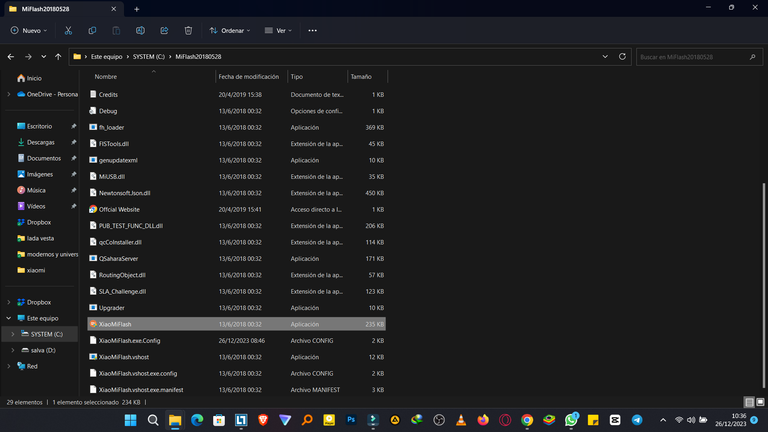Viewport: 768px width, 432px height.
Task: Select the Credits text document
Action: pyautogui.click(x=237, y=95)
